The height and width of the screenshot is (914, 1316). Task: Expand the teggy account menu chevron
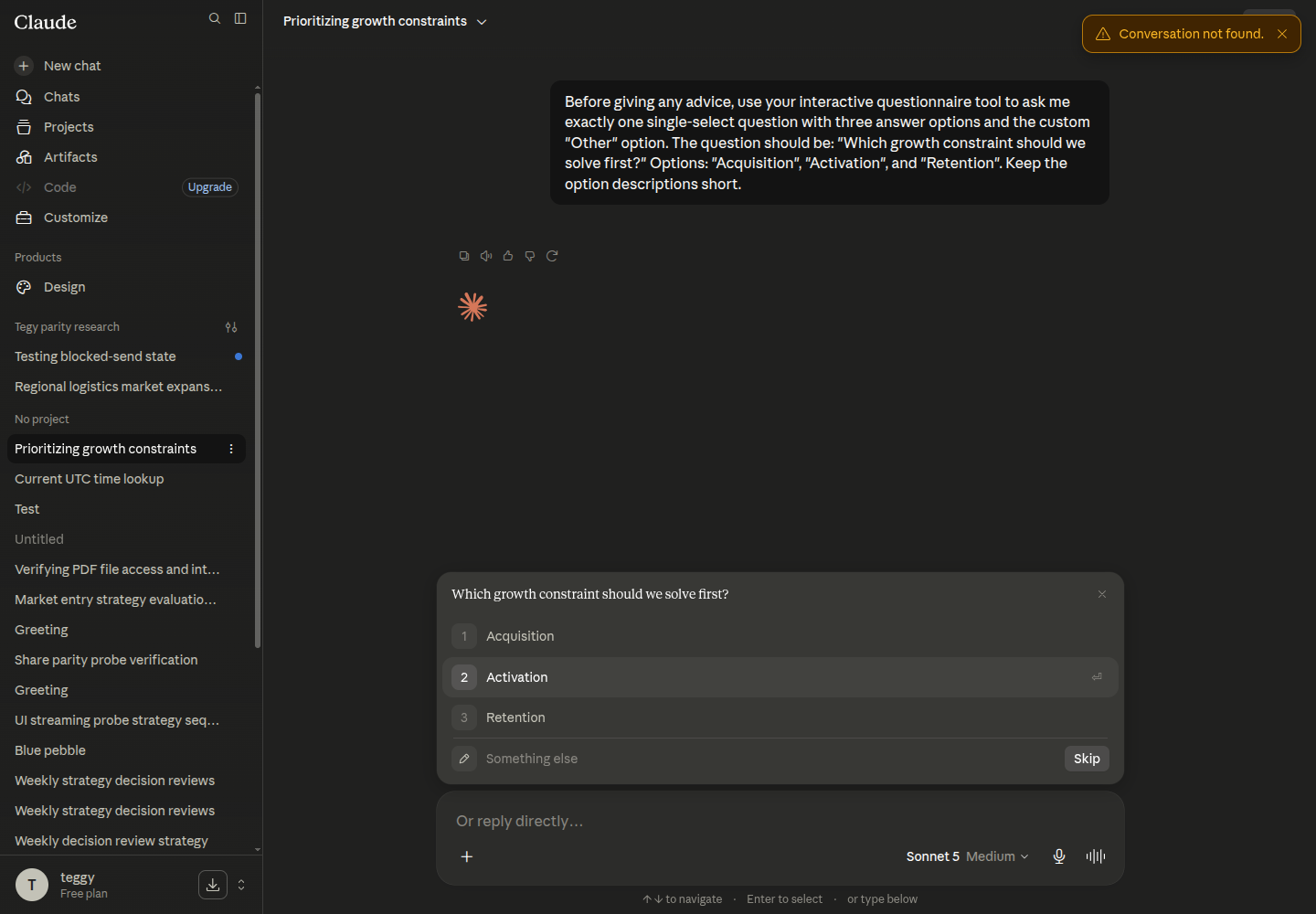click(241, 885)
